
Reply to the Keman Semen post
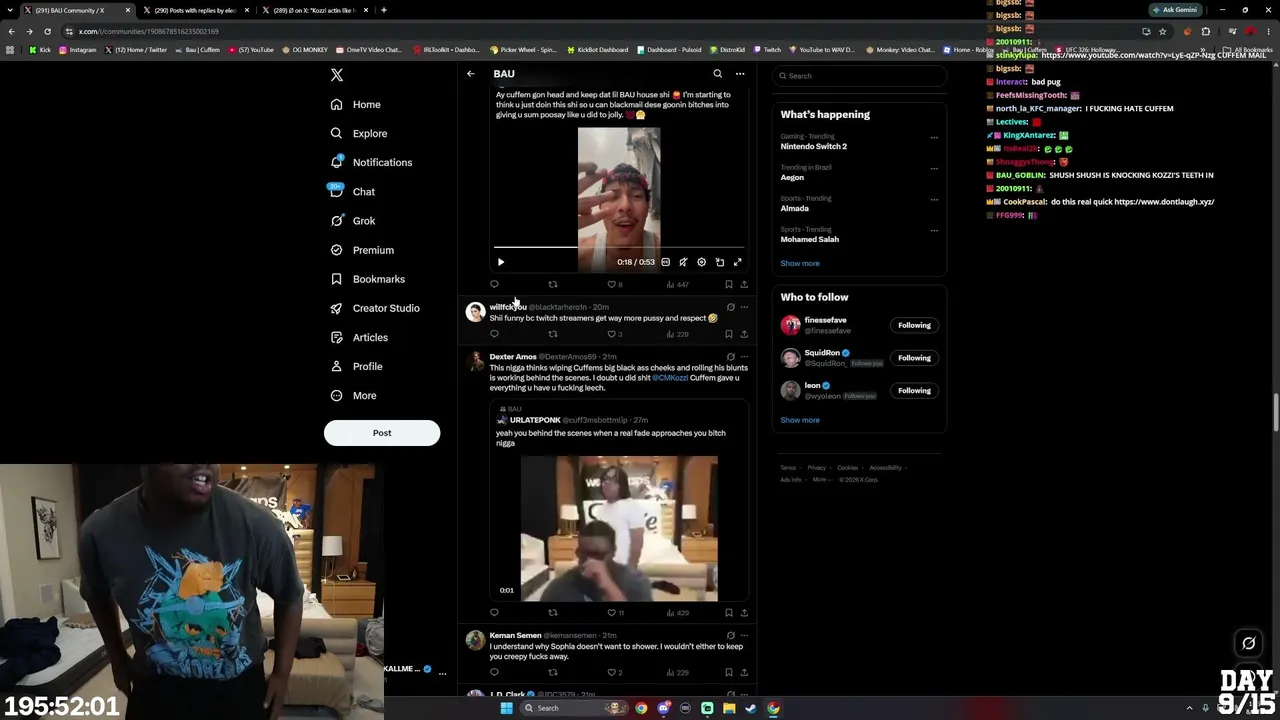tap(494, 672)
